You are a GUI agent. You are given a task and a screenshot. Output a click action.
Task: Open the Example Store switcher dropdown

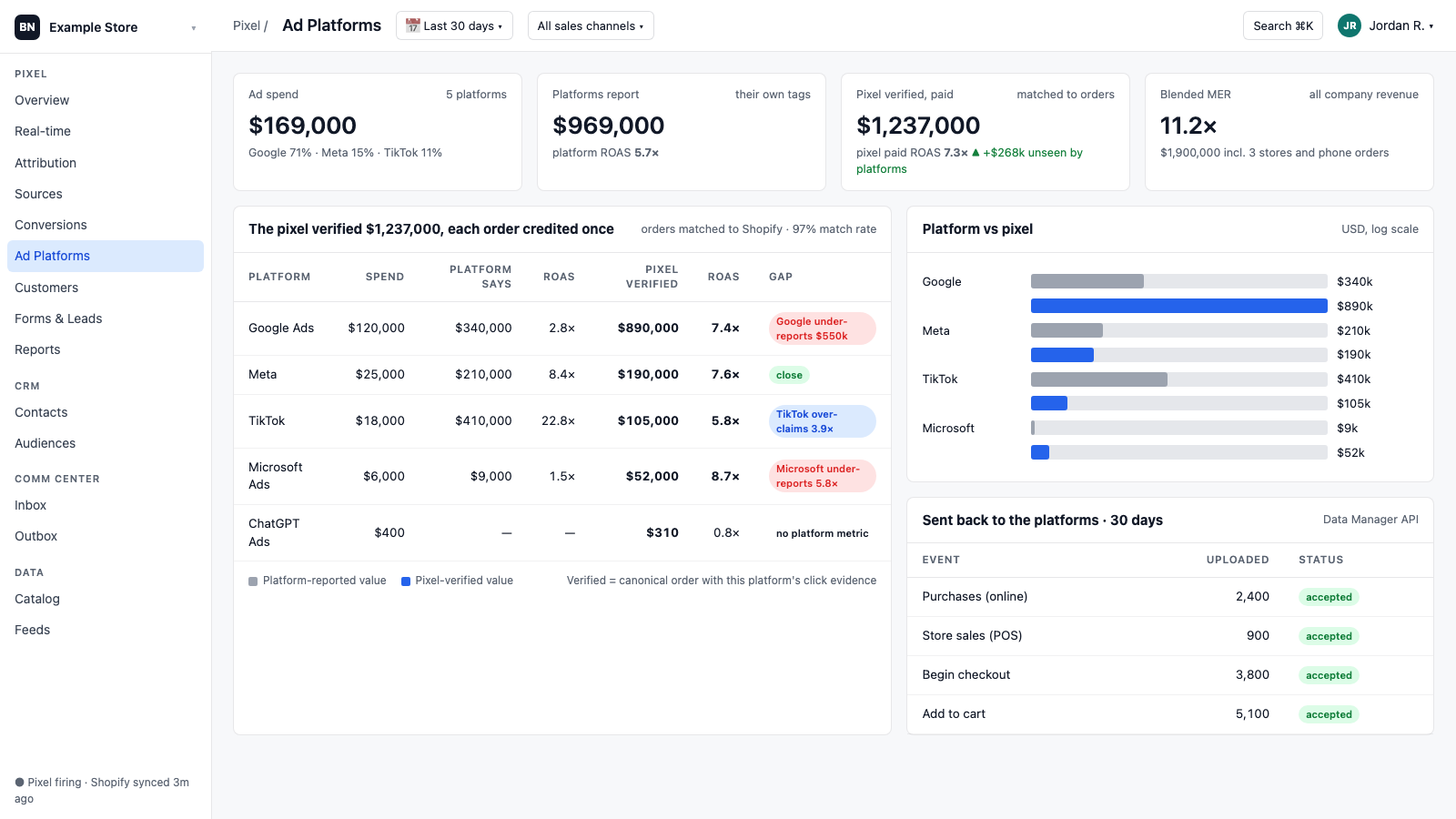click(x=106, y=27)
